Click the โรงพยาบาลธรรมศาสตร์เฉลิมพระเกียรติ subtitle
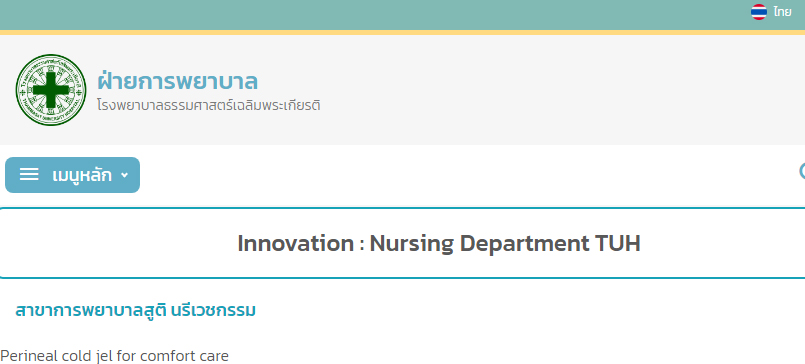 click(x=209, y=106)
